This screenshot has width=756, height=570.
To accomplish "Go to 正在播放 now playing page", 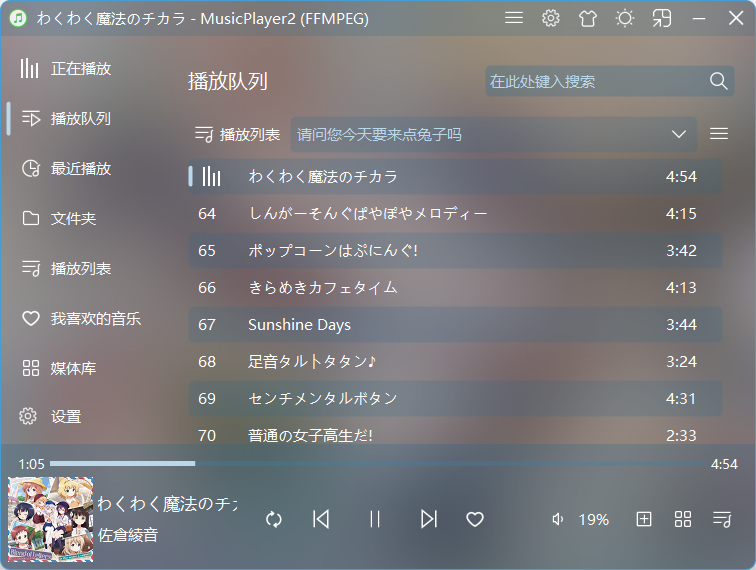I will pos(81,68).
